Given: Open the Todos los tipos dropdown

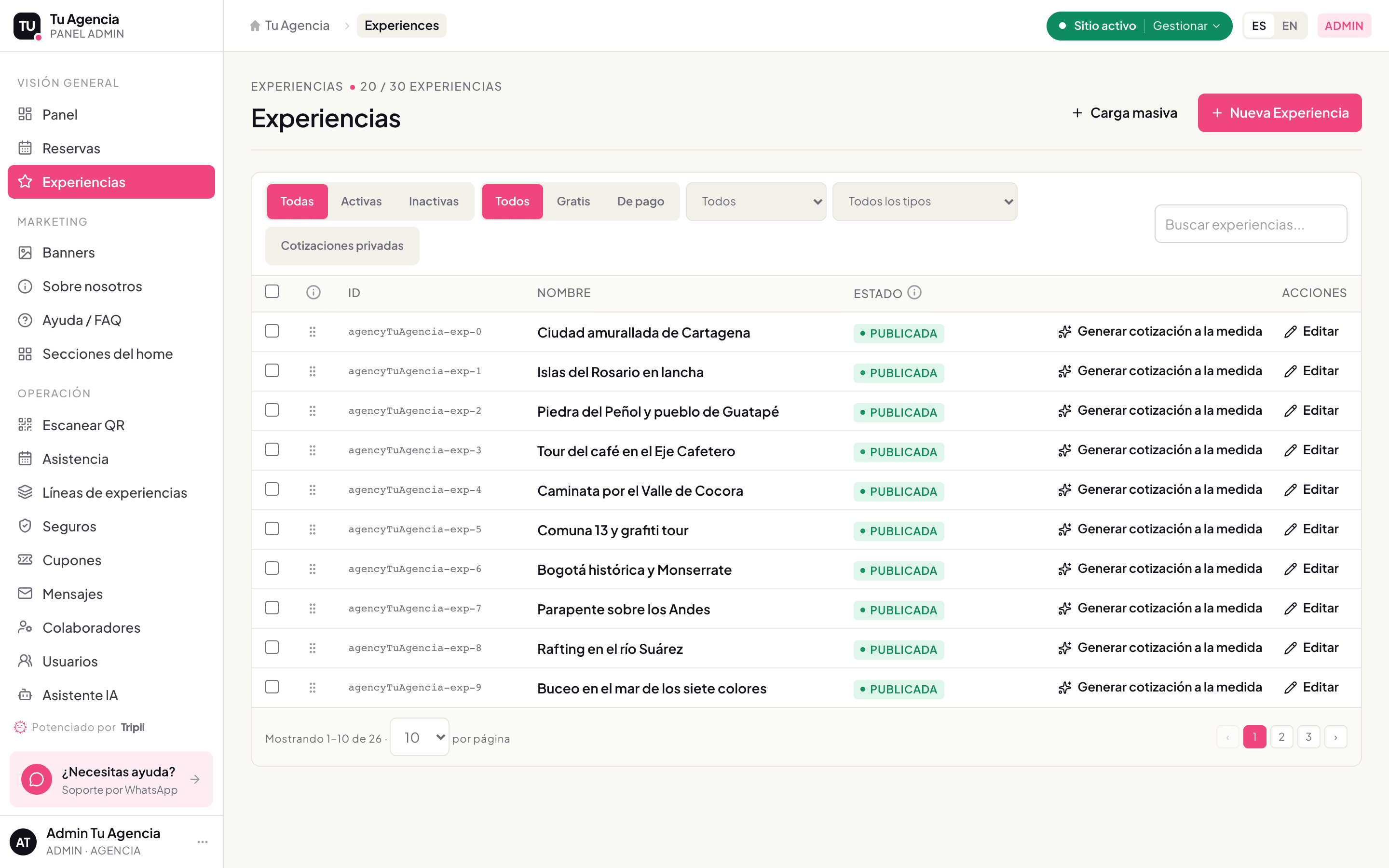Looking at the screenshot, I should [x=925, y=202].
